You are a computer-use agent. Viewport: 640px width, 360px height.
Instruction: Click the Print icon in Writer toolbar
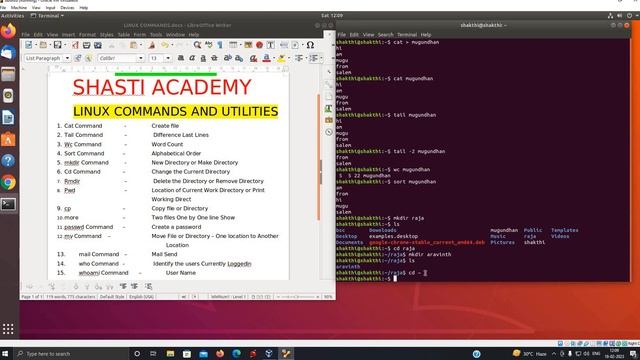(87, 45)
